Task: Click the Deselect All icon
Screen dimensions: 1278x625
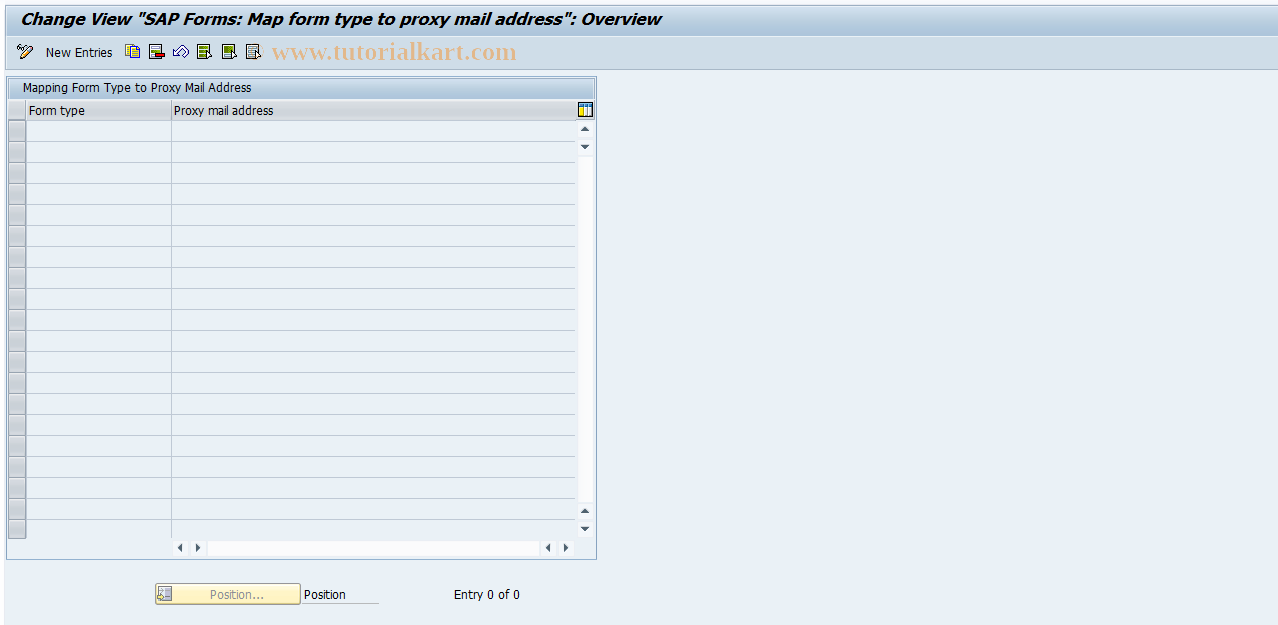Action: tap(253, 52)
